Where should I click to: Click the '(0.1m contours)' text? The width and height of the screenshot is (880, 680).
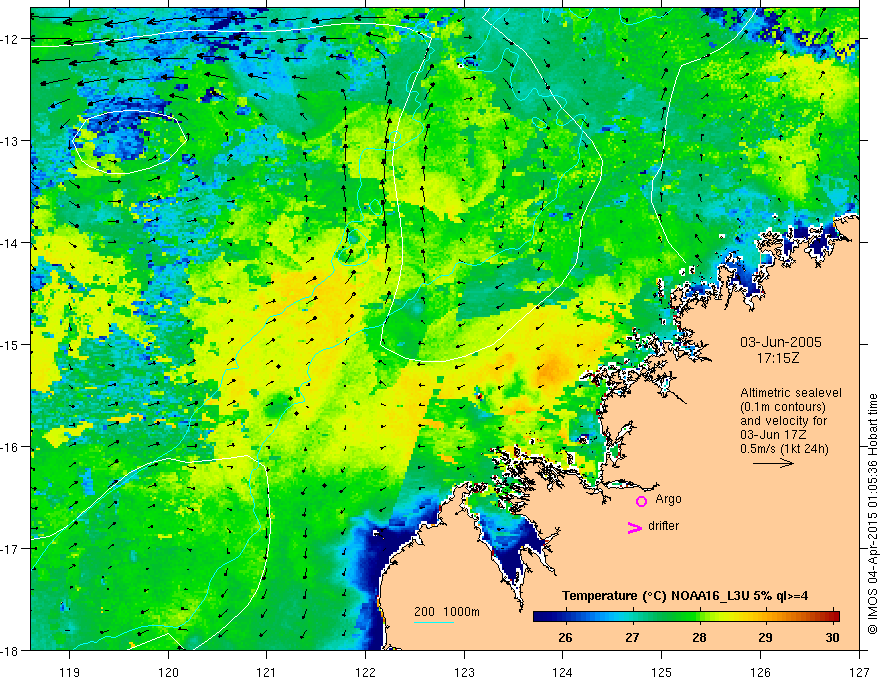click(x=783, y=407)
